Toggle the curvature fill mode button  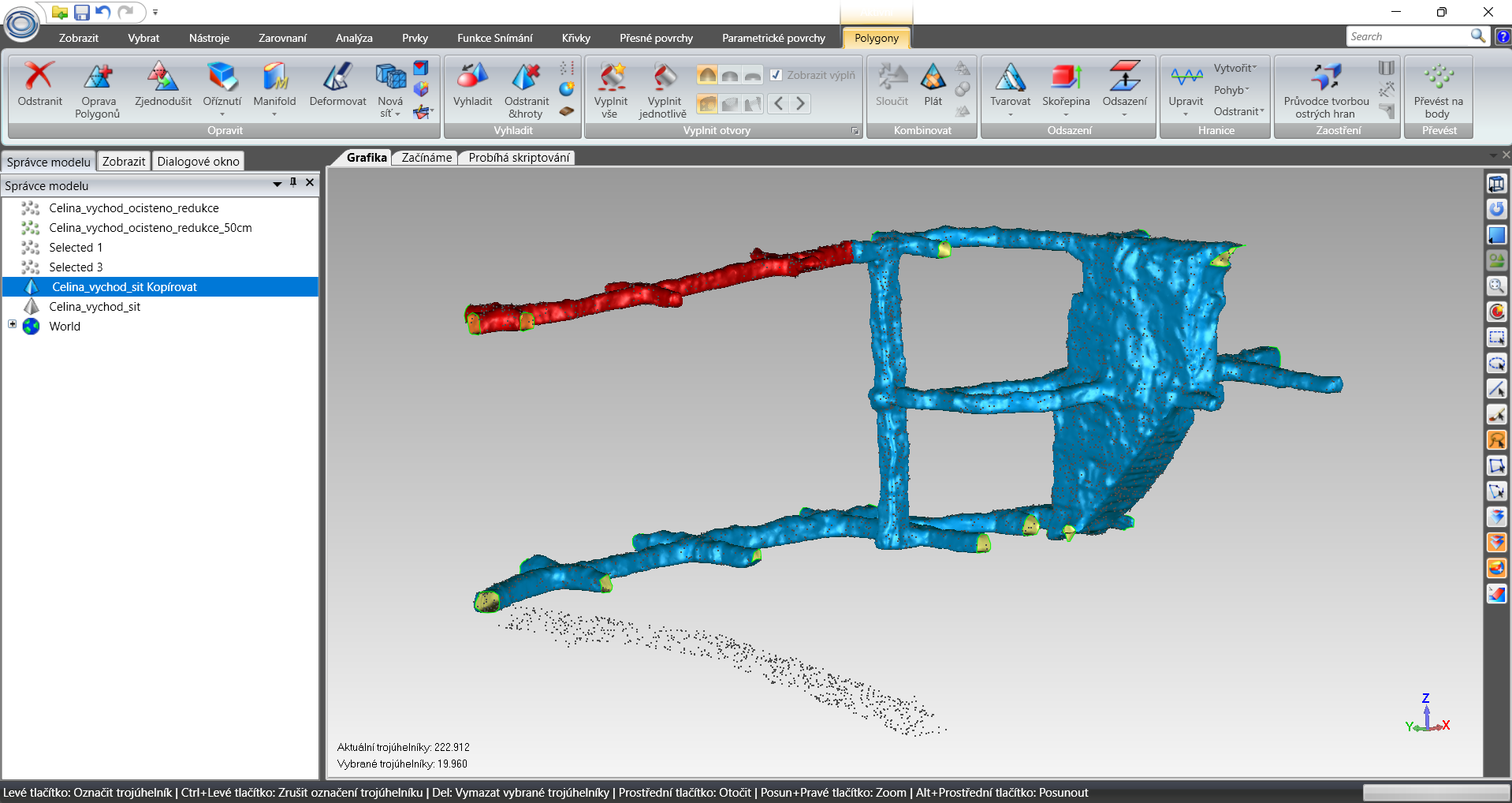[x=707, y=75]
